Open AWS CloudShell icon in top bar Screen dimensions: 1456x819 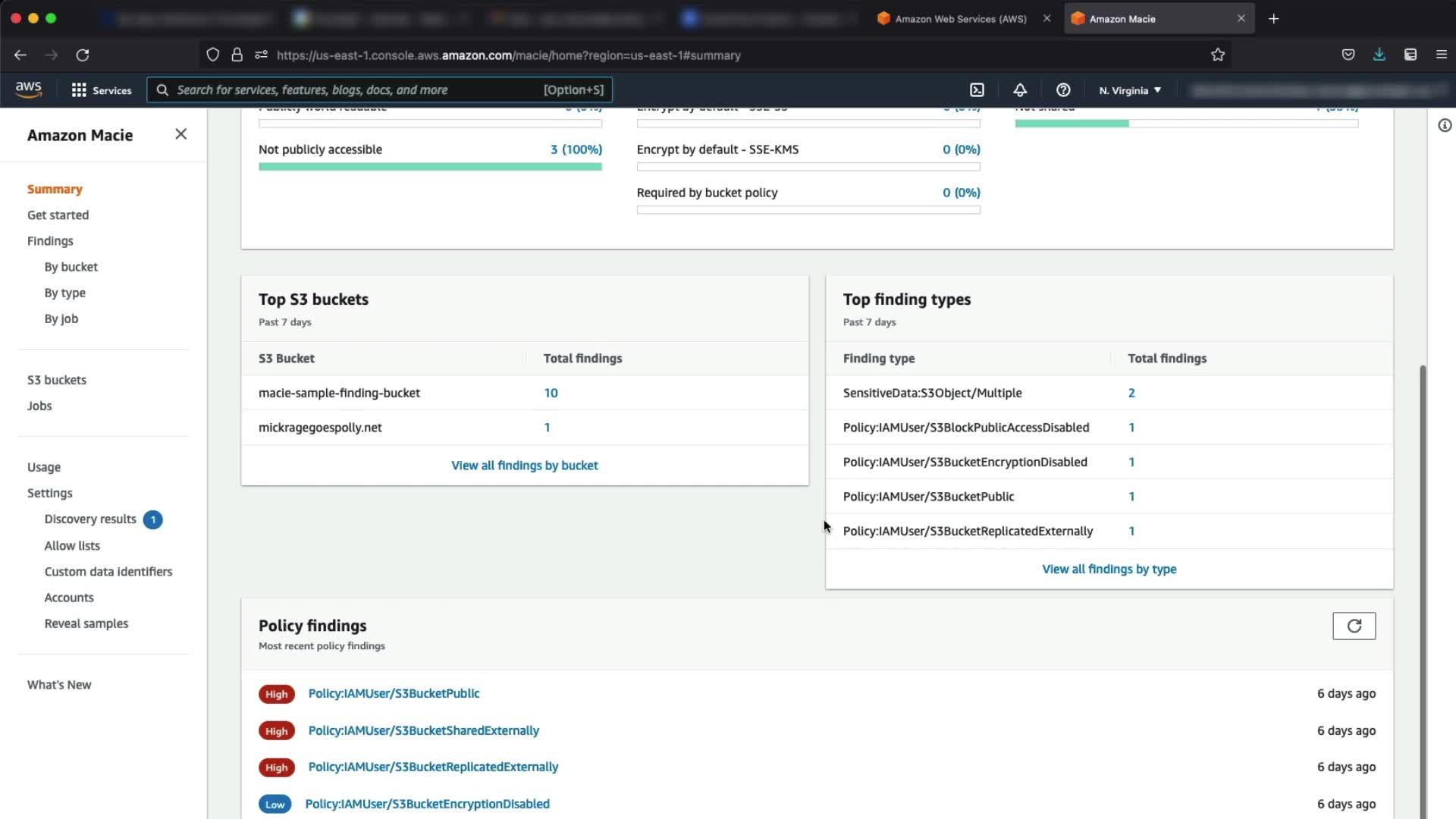pos(977,90)
